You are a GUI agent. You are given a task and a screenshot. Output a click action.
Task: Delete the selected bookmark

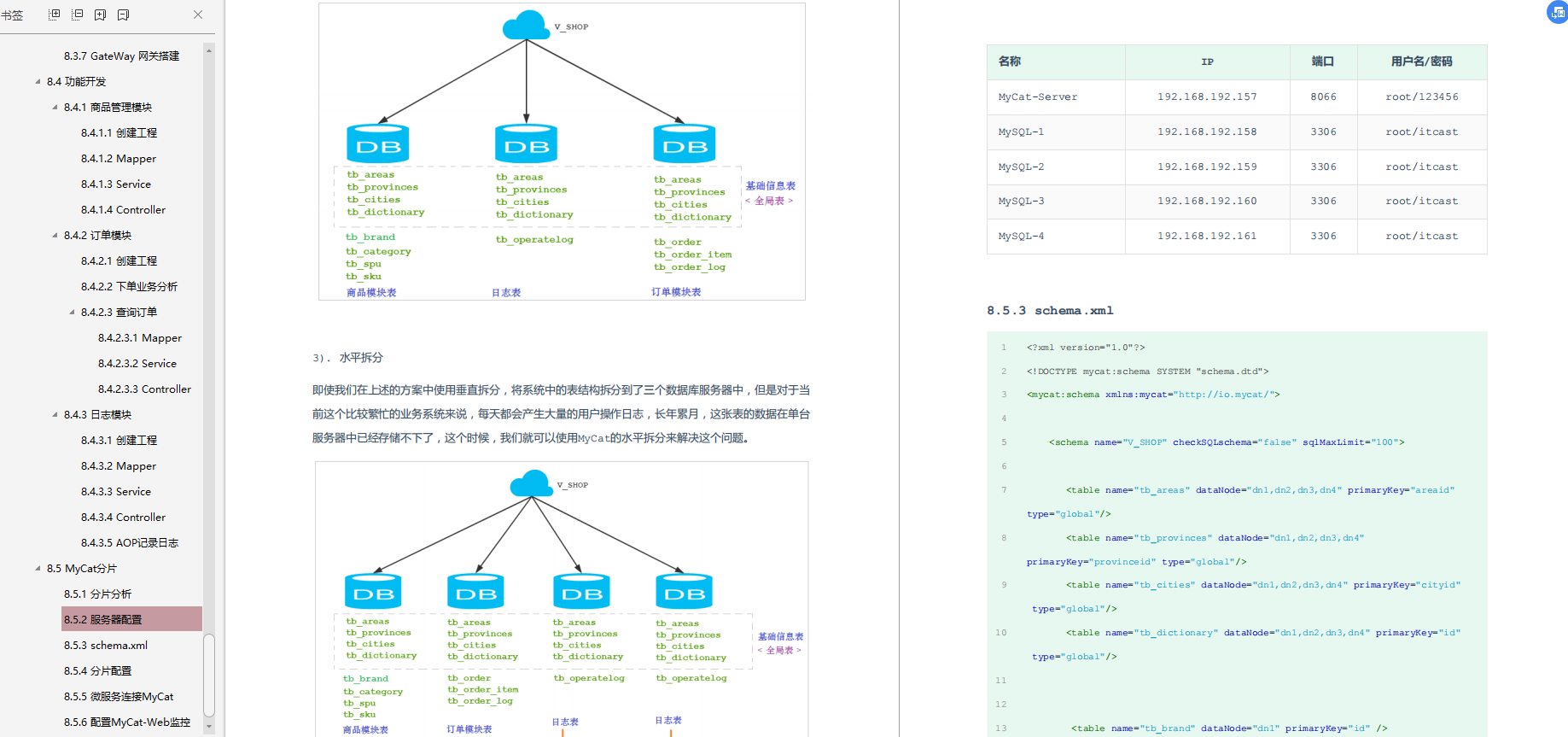[123, 15]
